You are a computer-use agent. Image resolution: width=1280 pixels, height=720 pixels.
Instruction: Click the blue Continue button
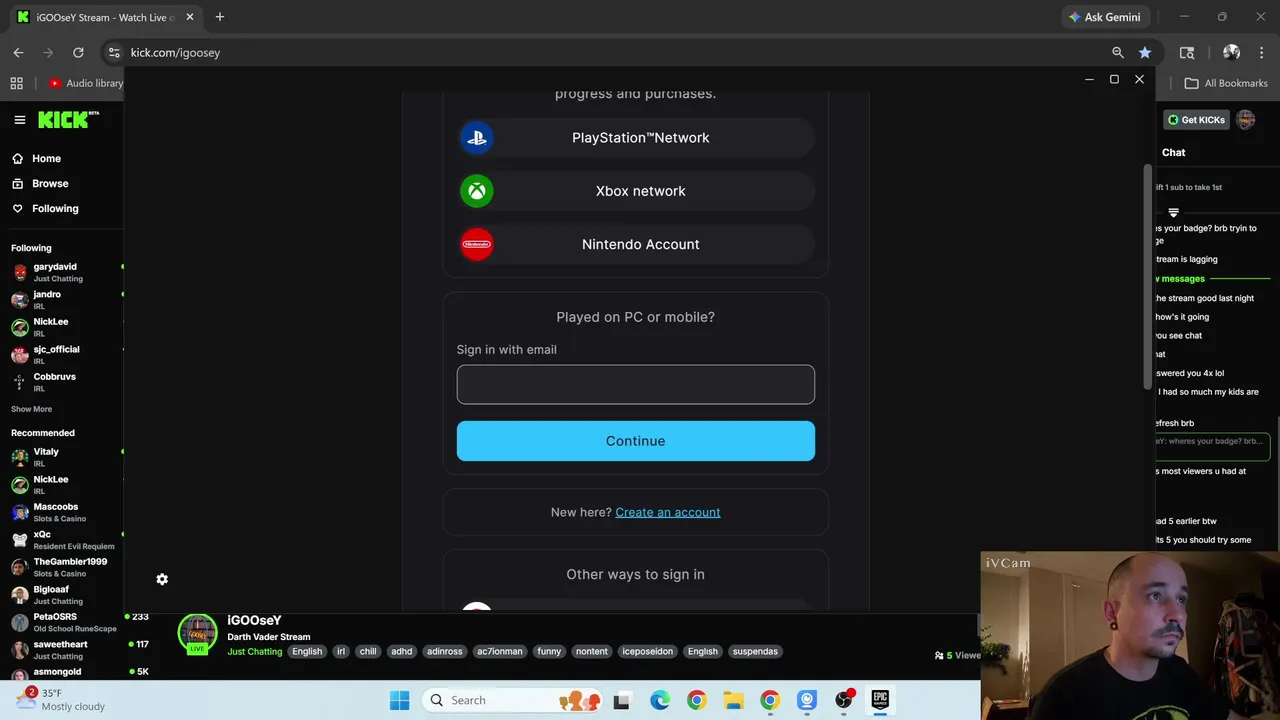(636, 441)
